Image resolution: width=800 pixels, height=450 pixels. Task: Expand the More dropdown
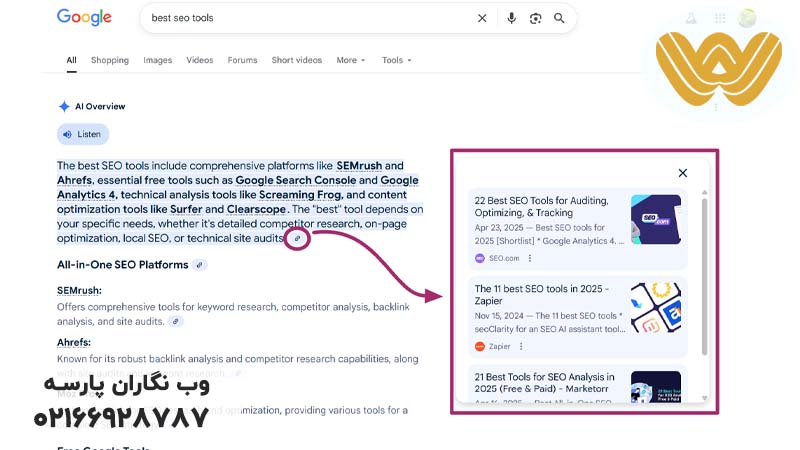coord(351,60)
